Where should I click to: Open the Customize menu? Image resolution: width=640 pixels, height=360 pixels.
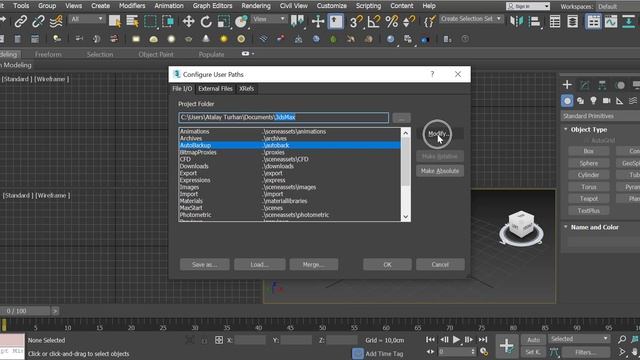(331, 6)
